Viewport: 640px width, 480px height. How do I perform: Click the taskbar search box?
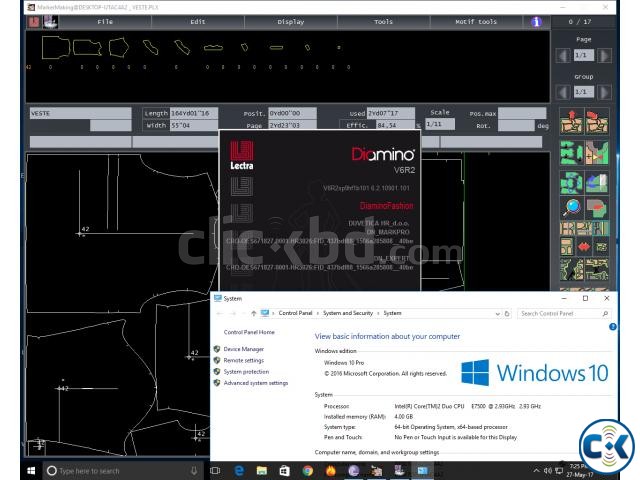[123, 471]
